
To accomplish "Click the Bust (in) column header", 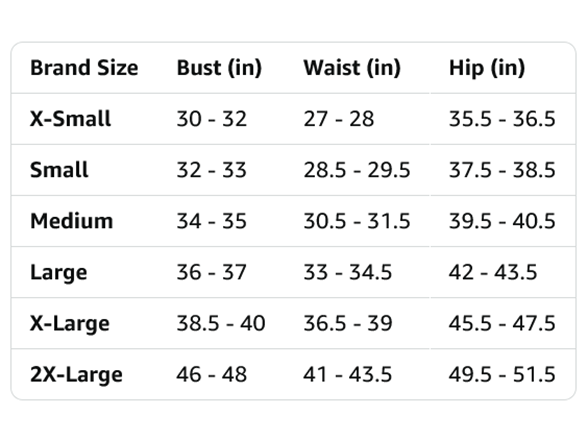I will tap(219, 68).
